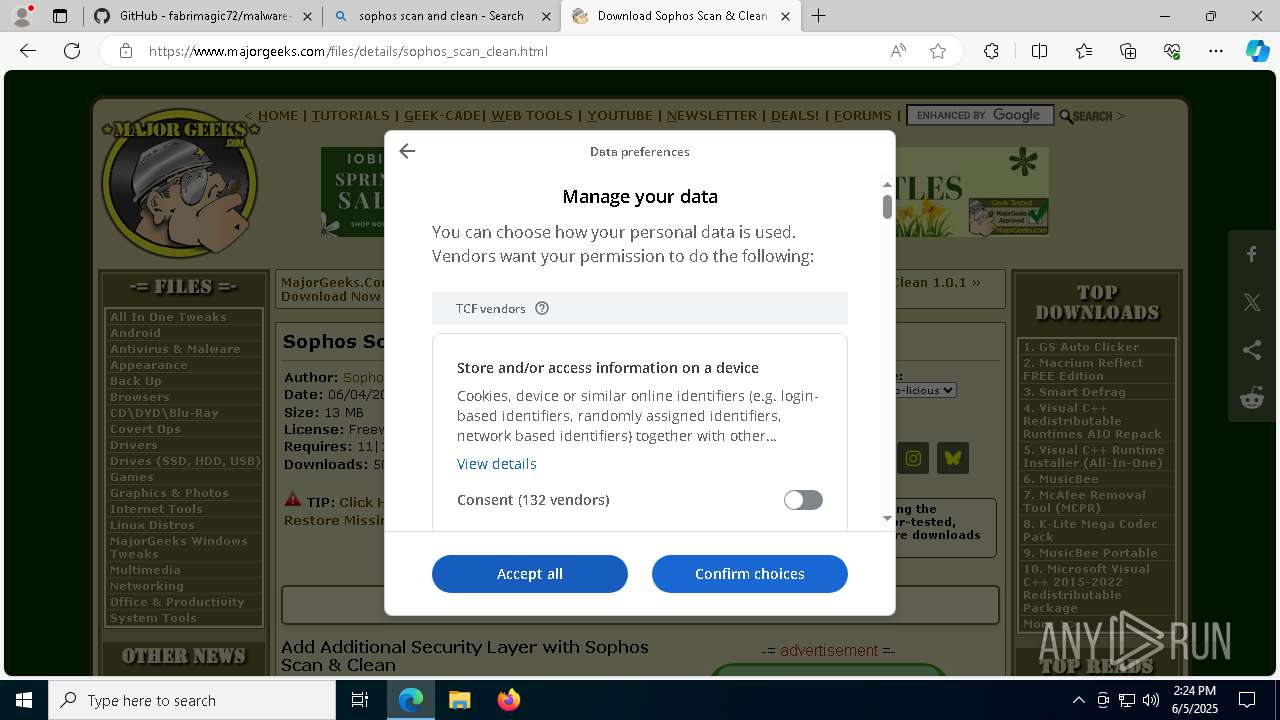Open the Copilot sidebar icon
This screenshot has height=720, width=1280.
[x=1257, y=51]
